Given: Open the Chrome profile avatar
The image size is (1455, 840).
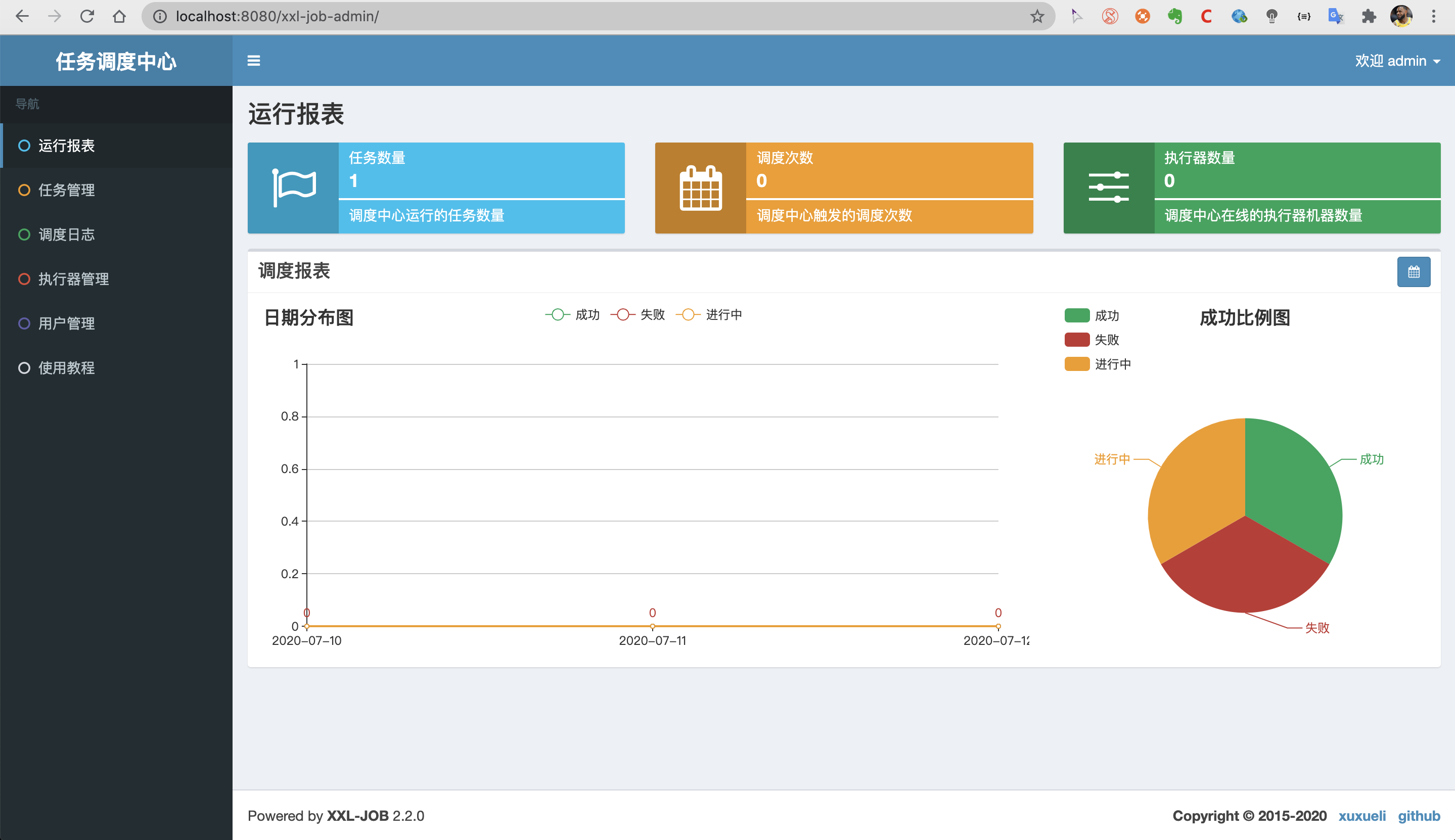Looking at the screenshot, I should 1401,16.
